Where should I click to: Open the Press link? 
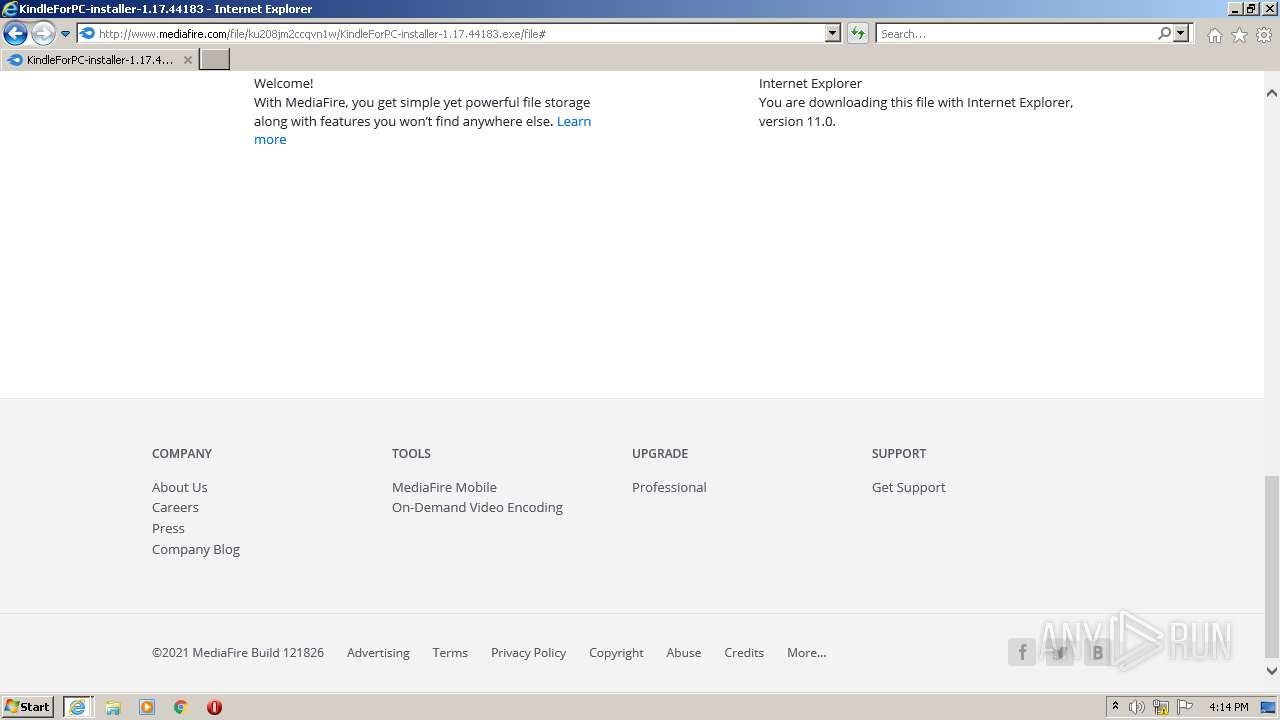click(168, 528)
